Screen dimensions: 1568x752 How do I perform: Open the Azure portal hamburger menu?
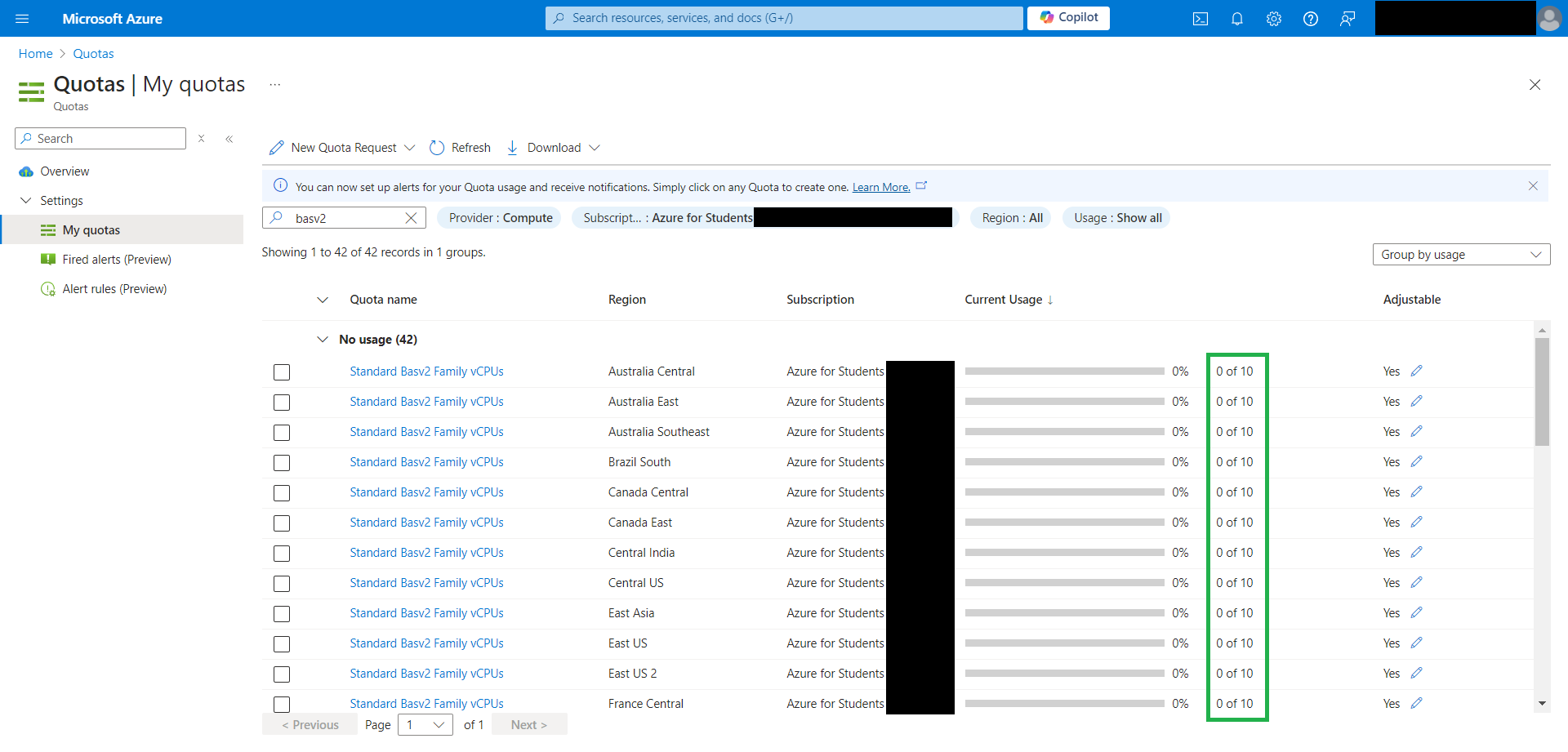click(22, 18)
